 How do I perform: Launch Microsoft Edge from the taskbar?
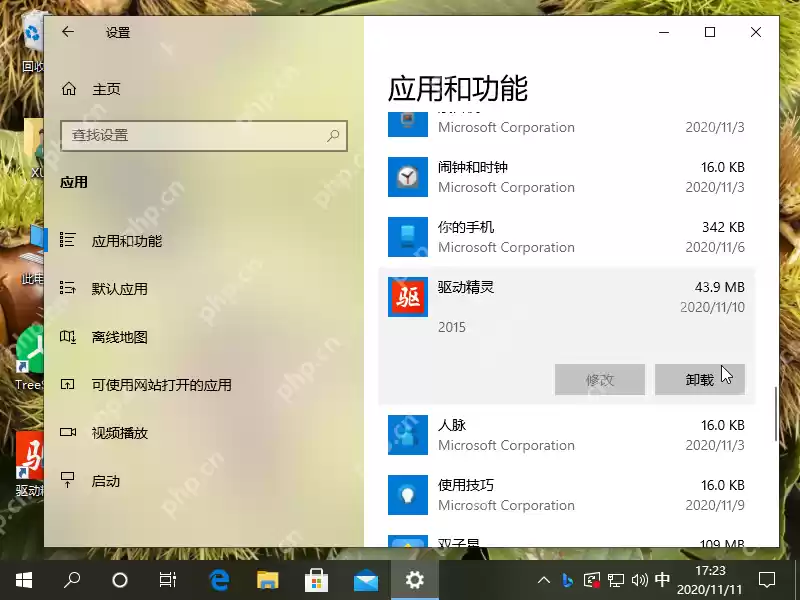[x=219, y=578]
